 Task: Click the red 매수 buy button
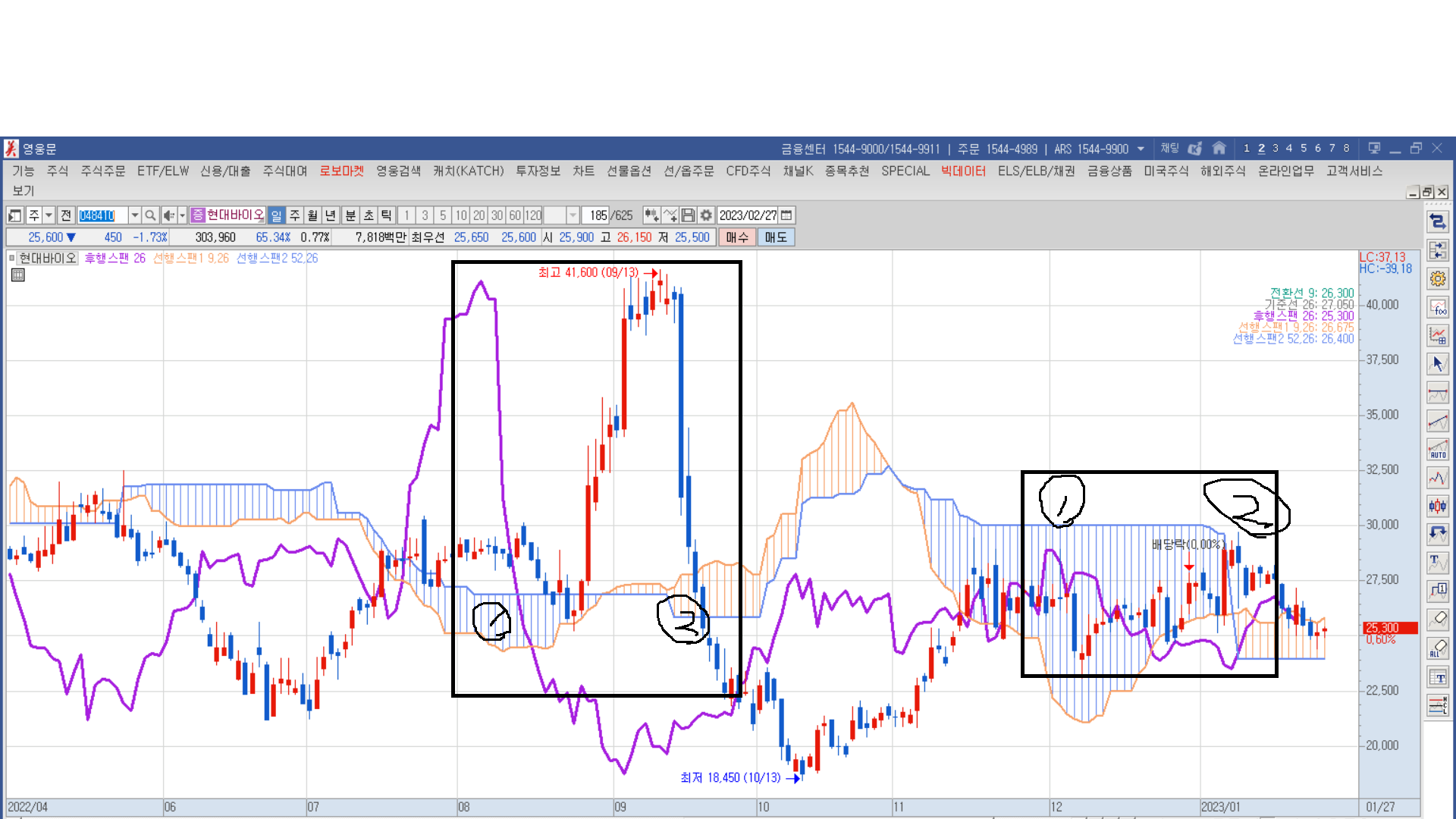pos(736,237)
